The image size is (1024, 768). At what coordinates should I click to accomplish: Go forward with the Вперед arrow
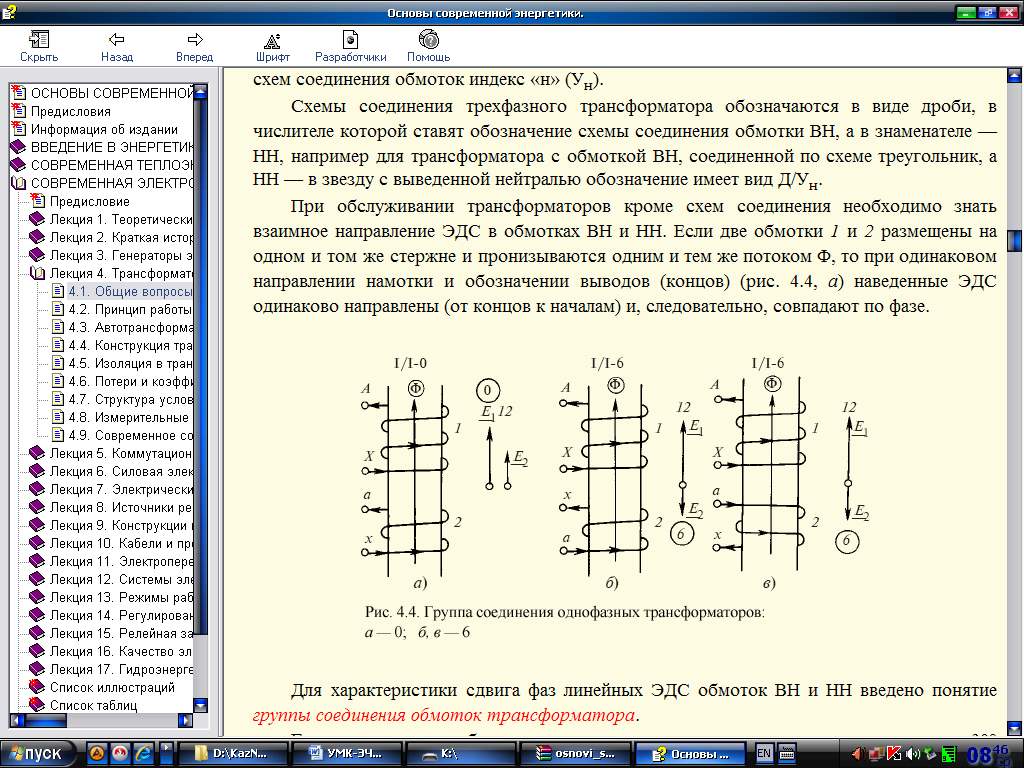tap(195, 46)
